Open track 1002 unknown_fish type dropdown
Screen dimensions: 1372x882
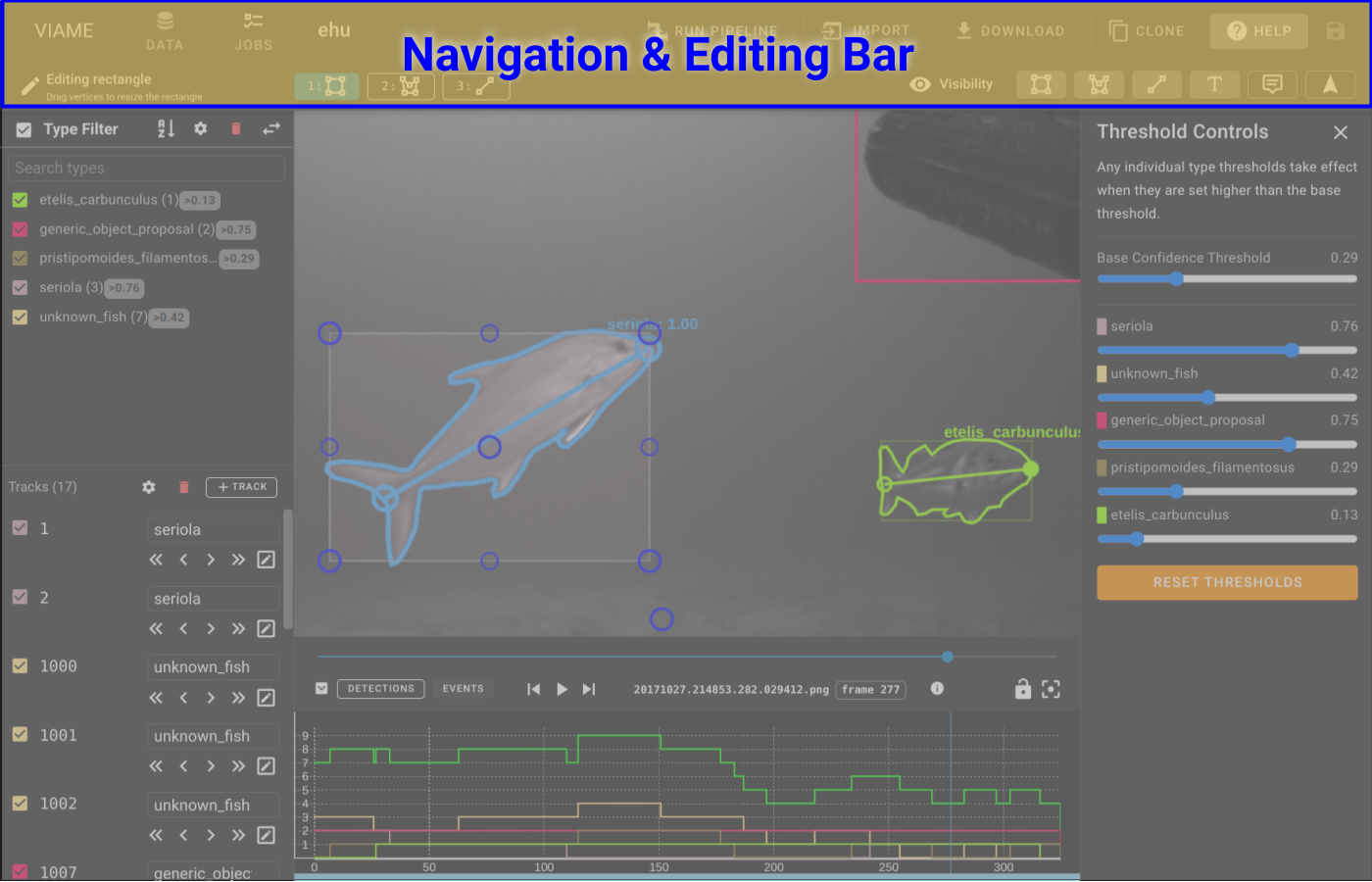[x=214, y=806]
